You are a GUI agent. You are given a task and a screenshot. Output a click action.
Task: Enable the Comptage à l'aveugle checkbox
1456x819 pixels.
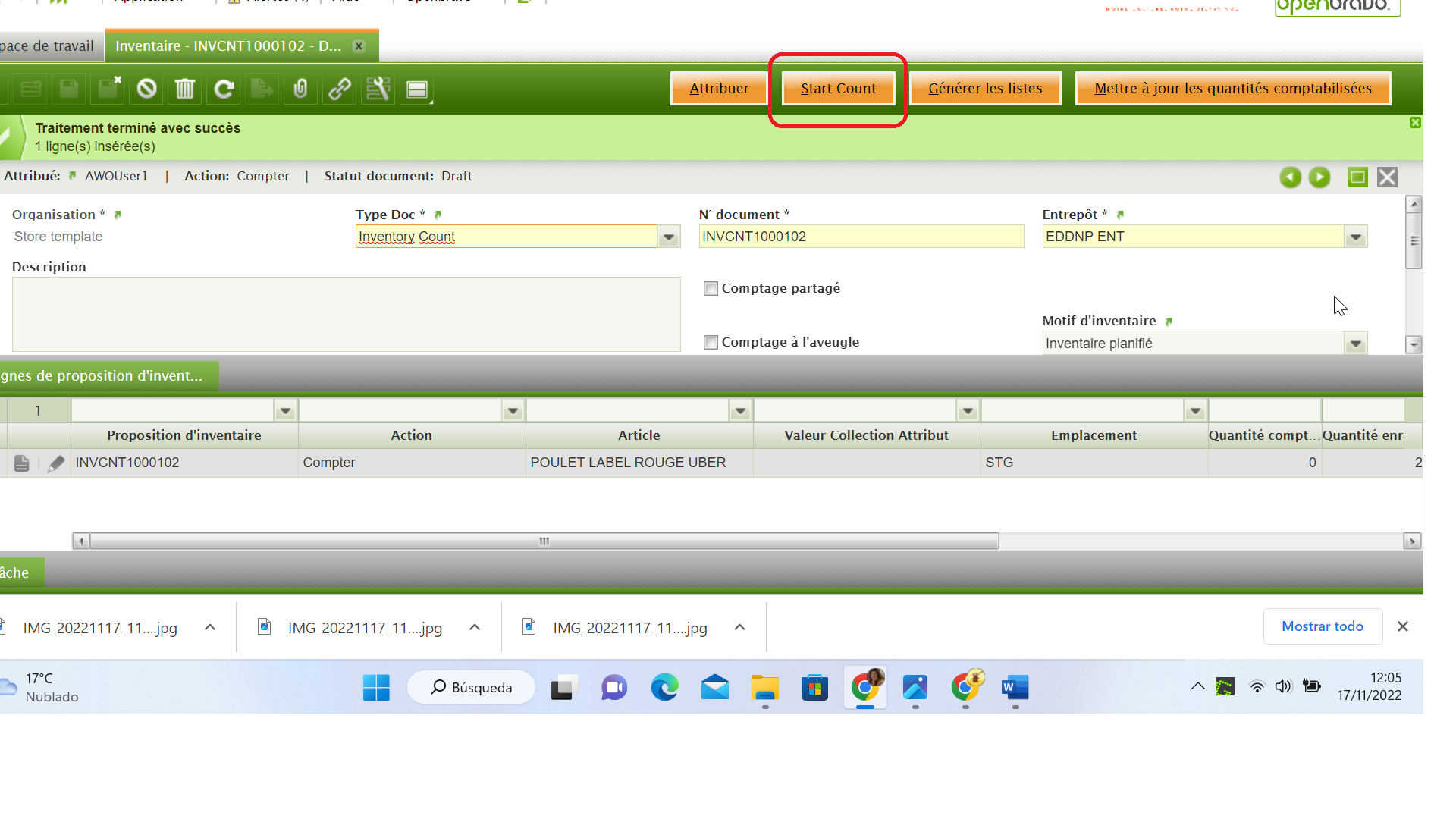711,343
